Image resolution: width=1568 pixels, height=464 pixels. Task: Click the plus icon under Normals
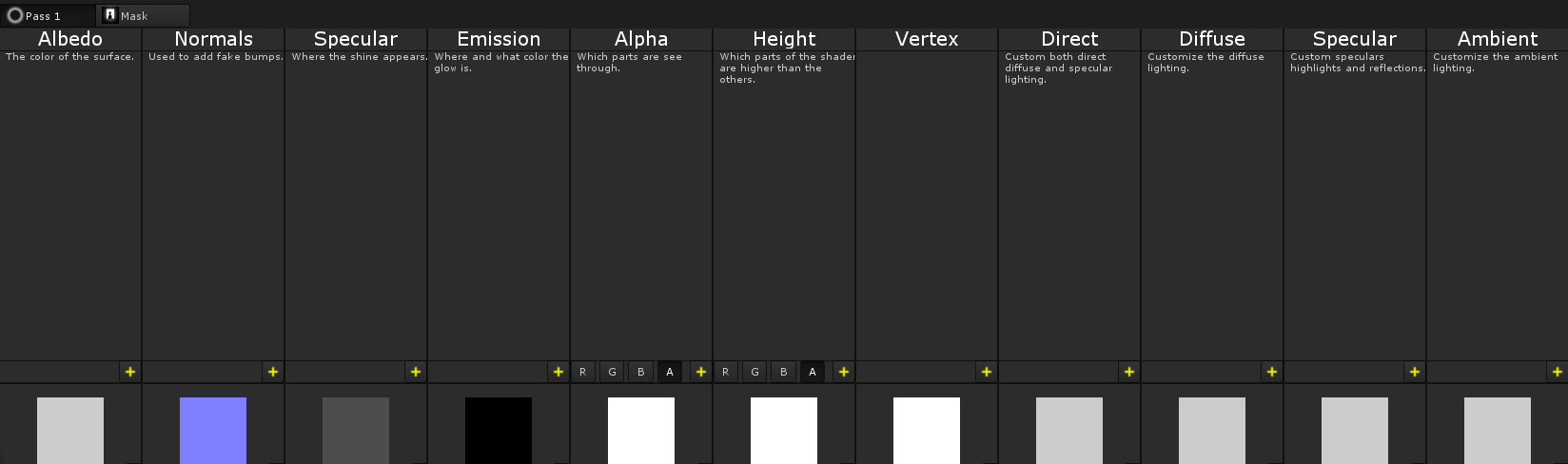click(273, 372)
